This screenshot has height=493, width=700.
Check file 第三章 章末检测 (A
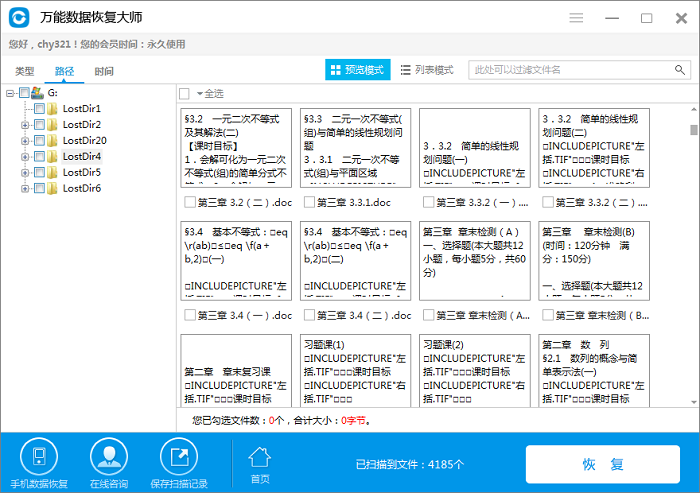(428, 315)
